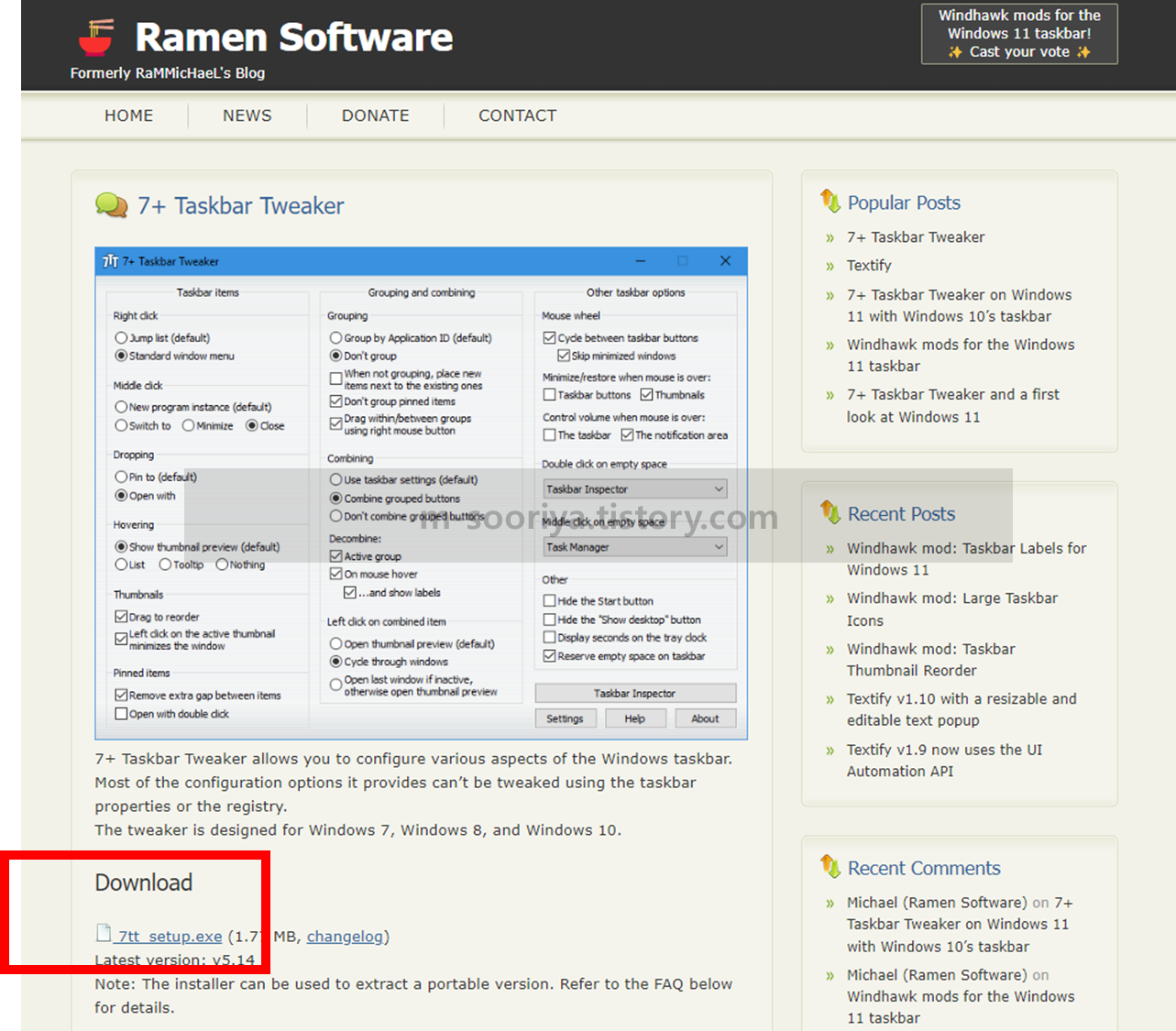This screenshot has height=1031, width=1176.
Task: Click the Recent Comments pin icon
Action: (x=830, y=865)
